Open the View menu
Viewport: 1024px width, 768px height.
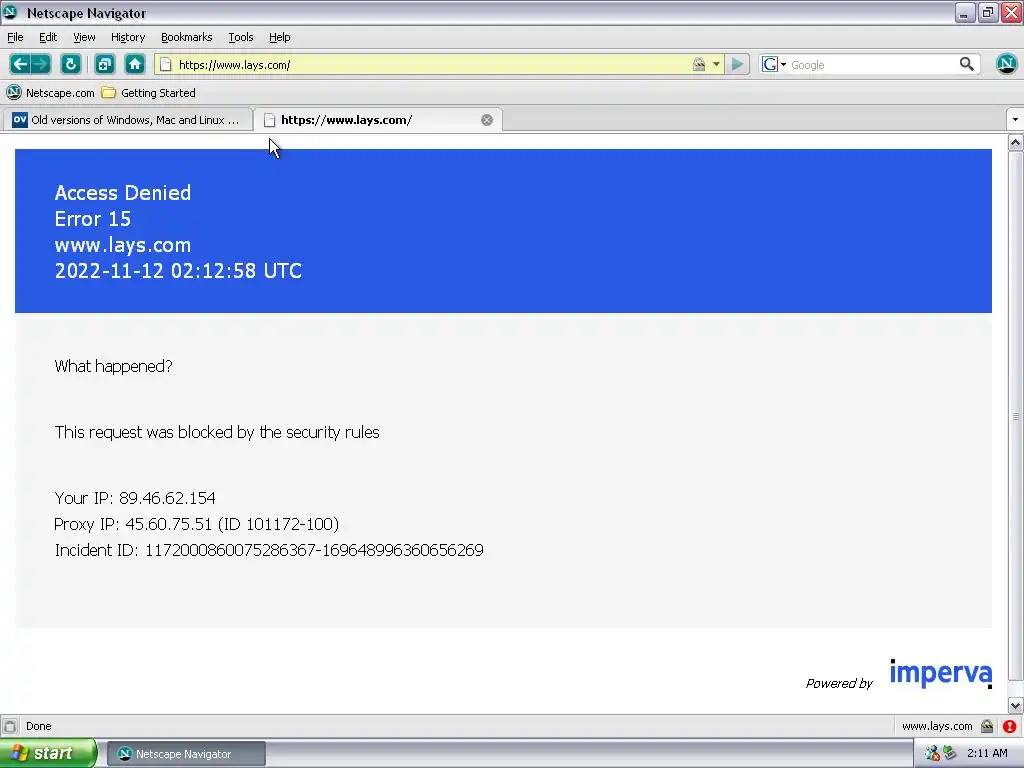coord(84,37)
